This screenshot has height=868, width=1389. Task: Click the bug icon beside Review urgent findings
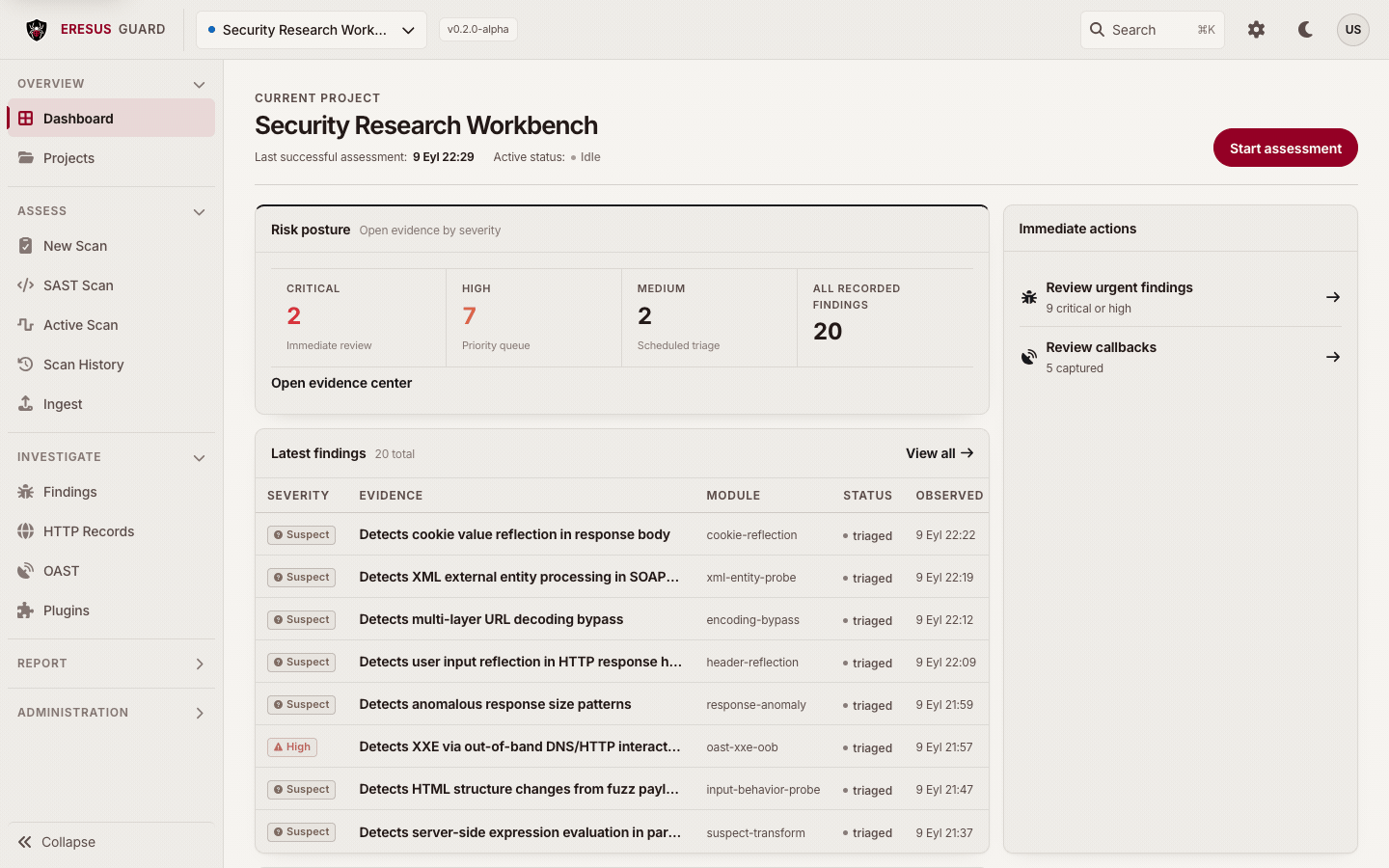point(1029,297)
